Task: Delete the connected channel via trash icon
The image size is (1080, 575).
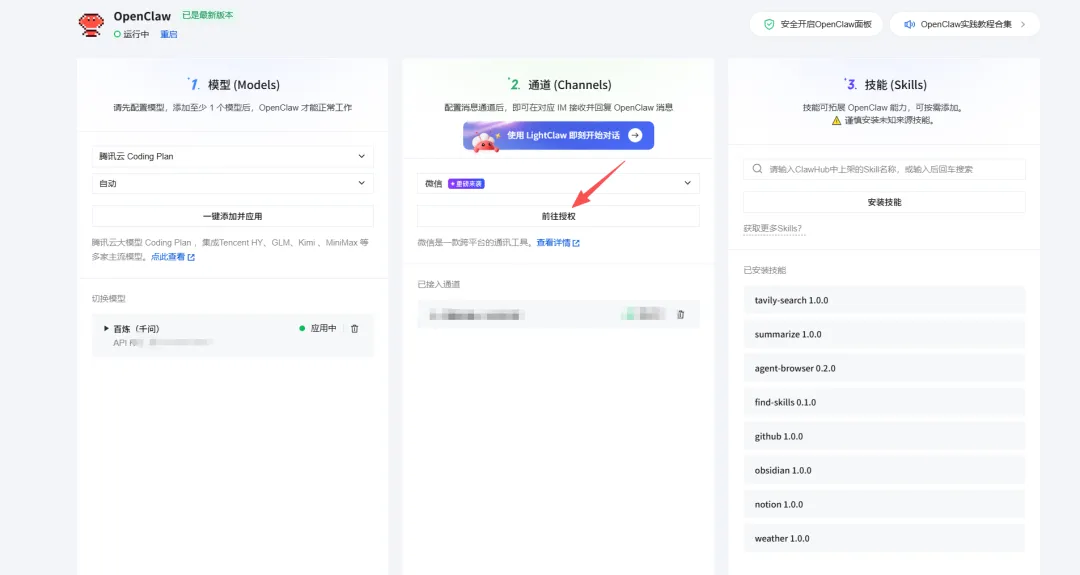Action: tap(681, 315)
